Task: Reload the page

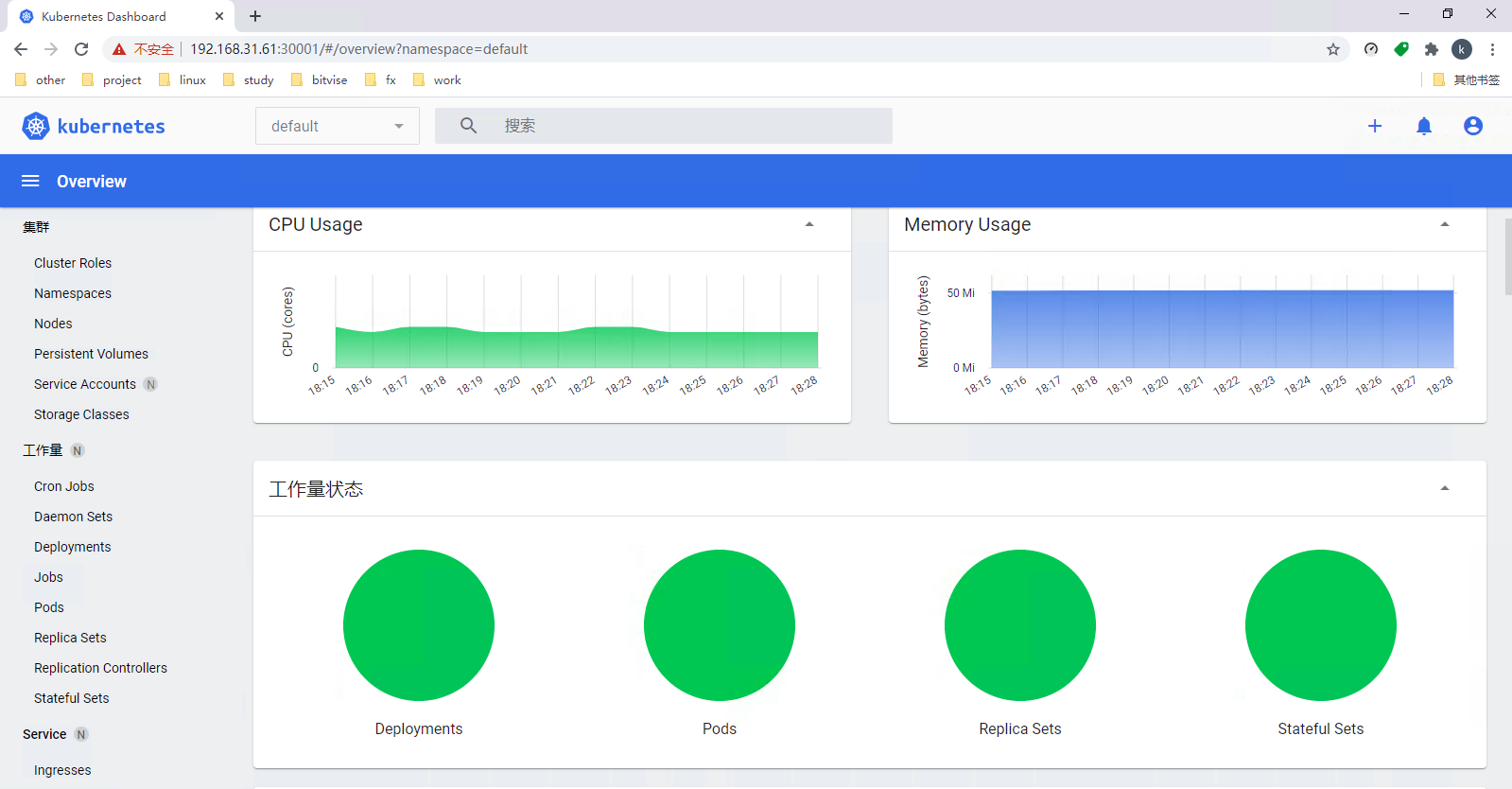Action: tap(81, 49)
